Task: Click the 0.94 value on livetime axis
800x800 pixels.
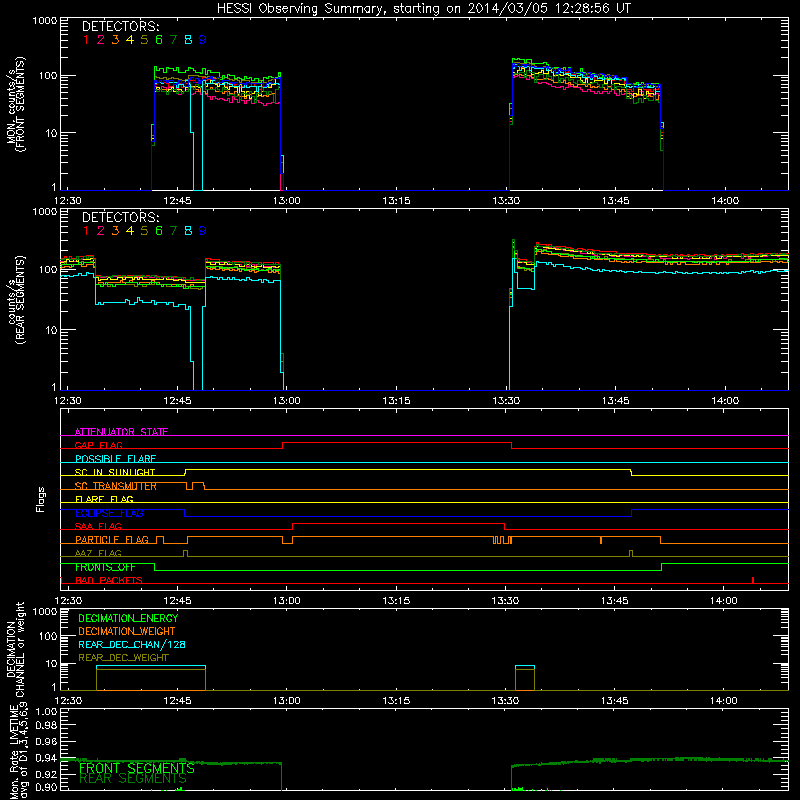Action: (x=46, y=758)
